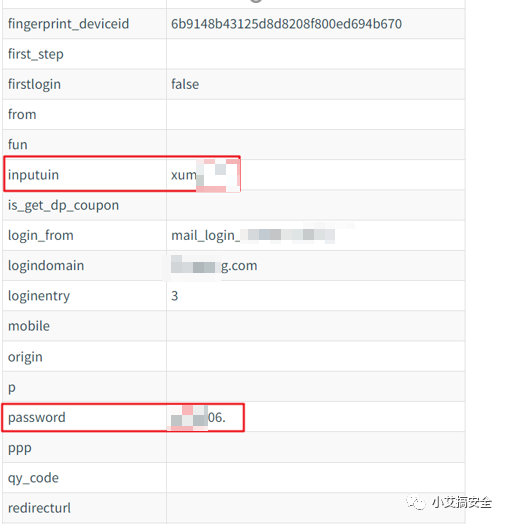
Task: Click the mobile parameter label
Action: [x=29, y=326]
